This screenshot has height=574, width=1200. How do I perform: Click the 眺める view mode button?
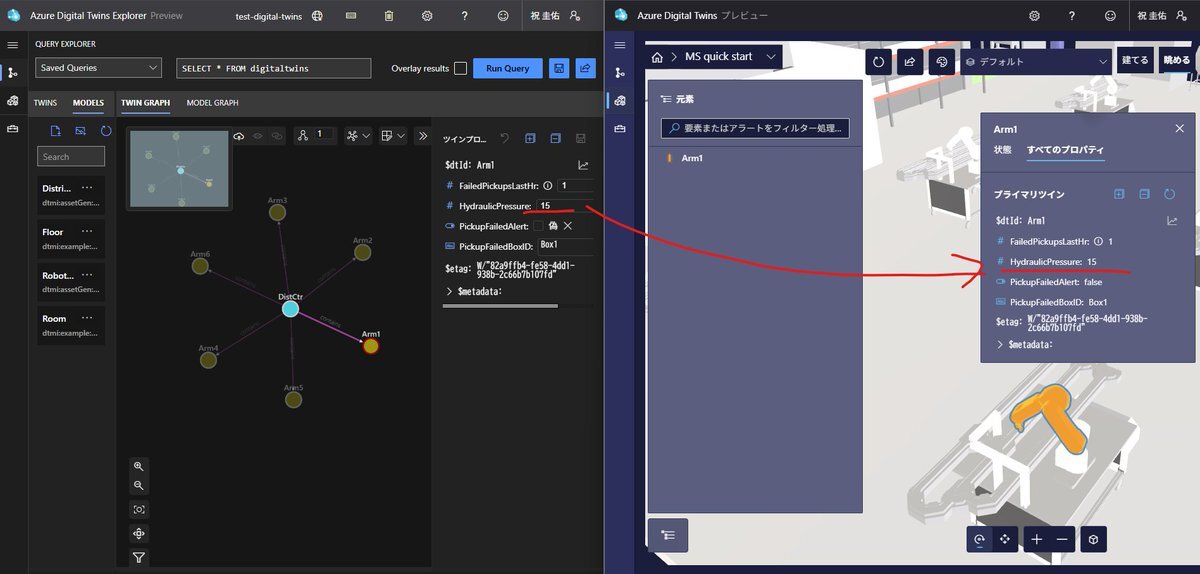coord(1176,61)
